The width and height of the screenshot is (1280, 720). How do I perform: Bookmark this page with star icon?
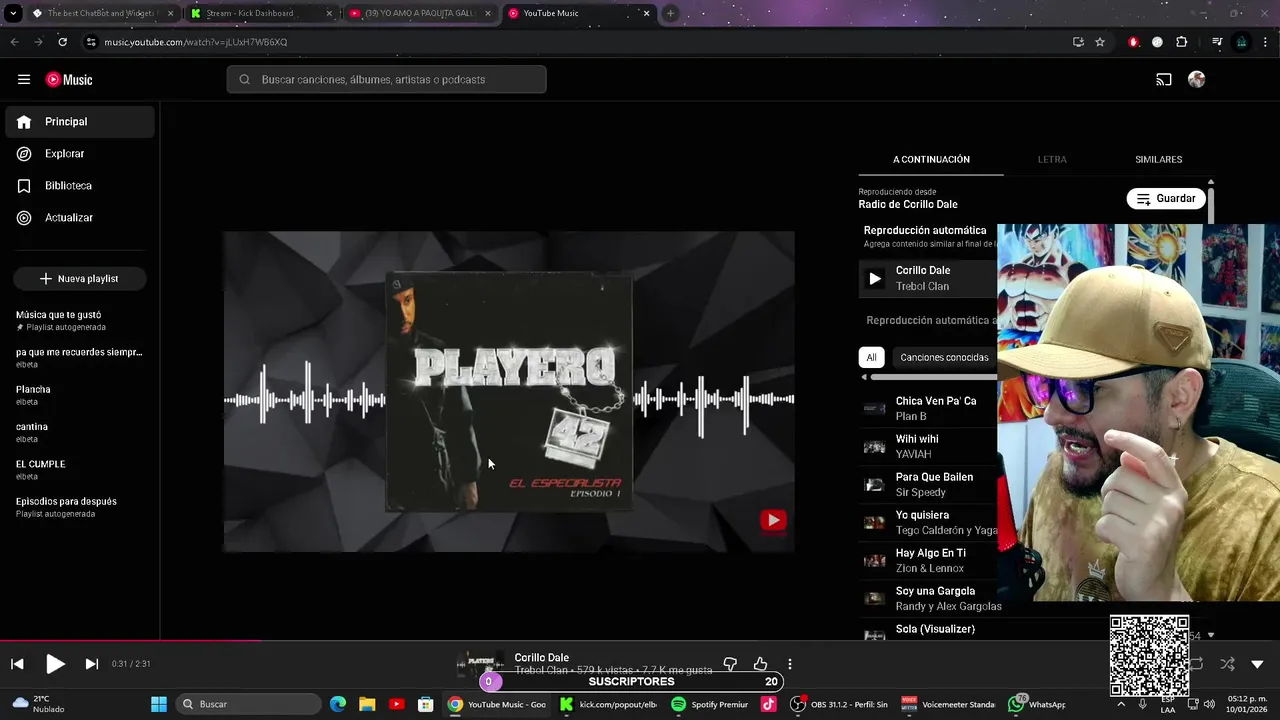pyautogui.click(x=1100, y=42)
